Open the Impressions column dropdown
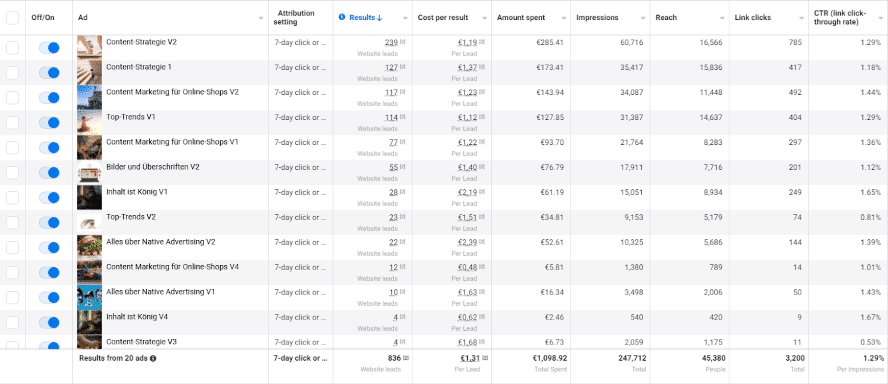This screenshot has height=384, width=888. 643,18
